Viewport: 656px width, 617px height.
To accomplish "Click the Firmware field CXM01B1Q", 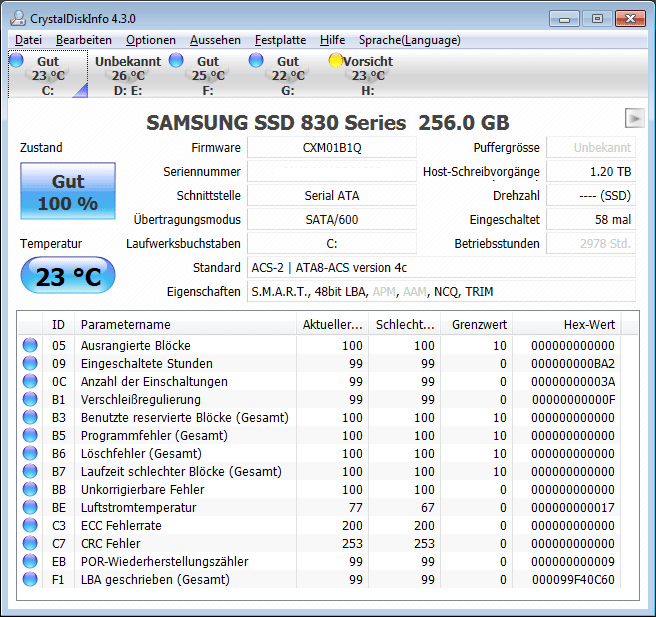I will click(332, 148).
